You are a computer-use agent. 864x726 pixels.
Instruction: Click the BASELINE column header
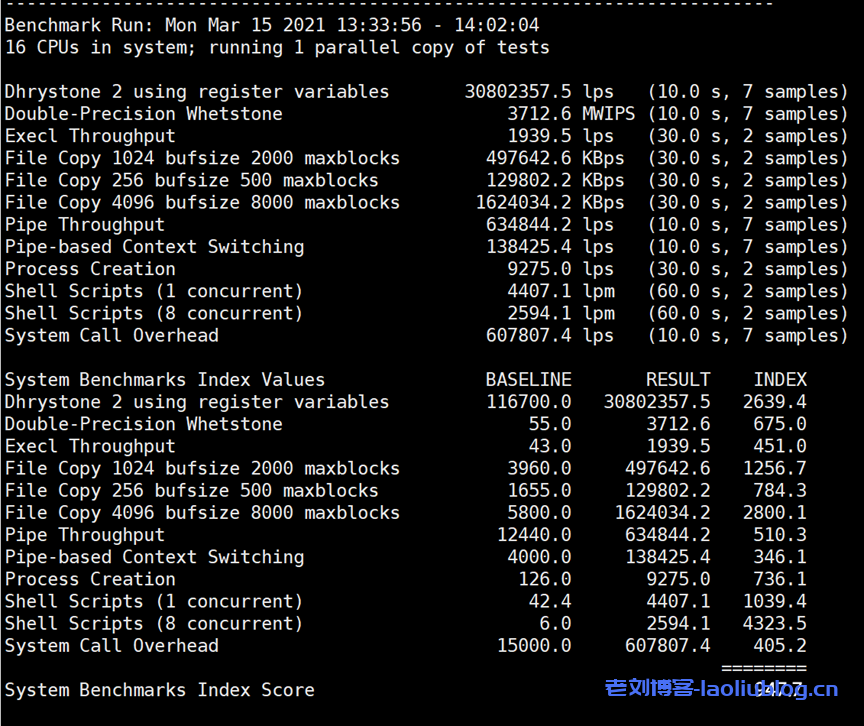tap(528, 380)
